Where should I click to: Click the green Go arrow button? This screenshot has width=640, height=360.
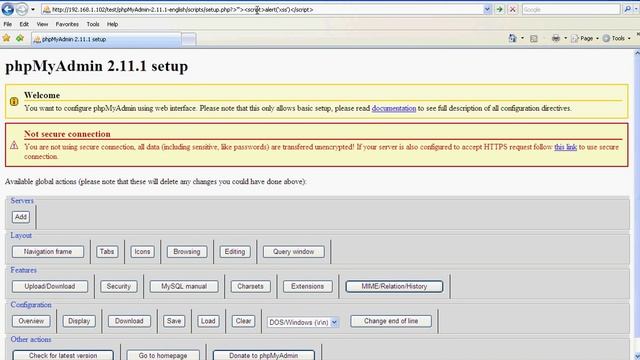[500, 9]
